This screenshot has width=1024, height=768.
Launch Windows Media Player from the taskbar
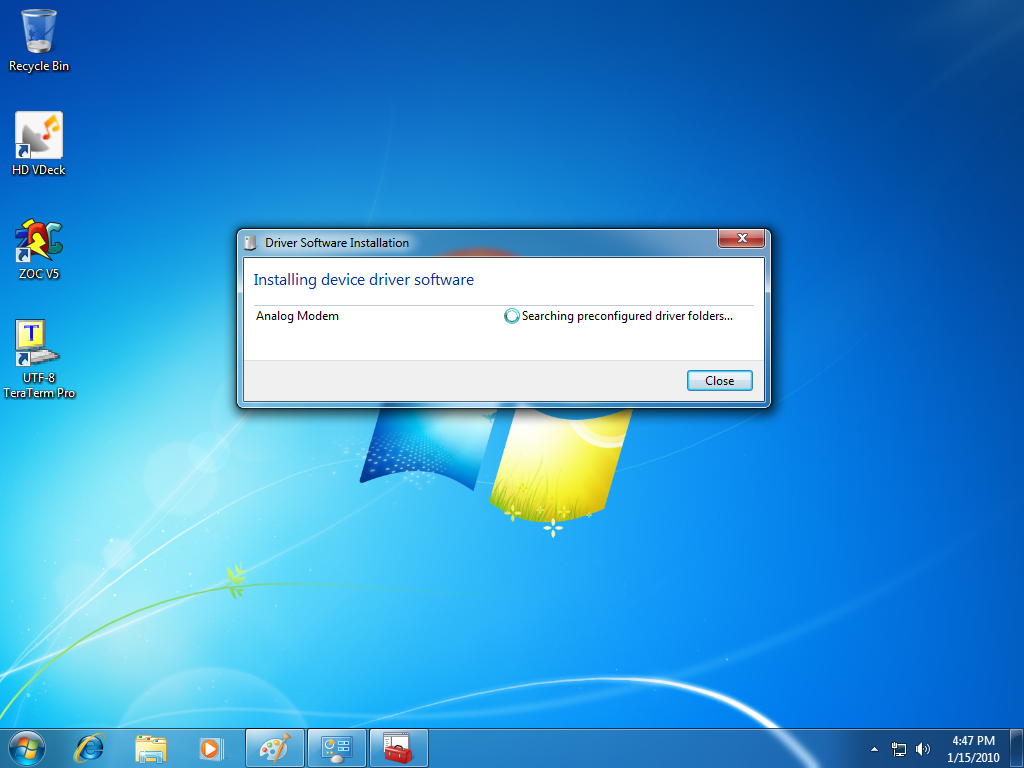click(210, 747)
